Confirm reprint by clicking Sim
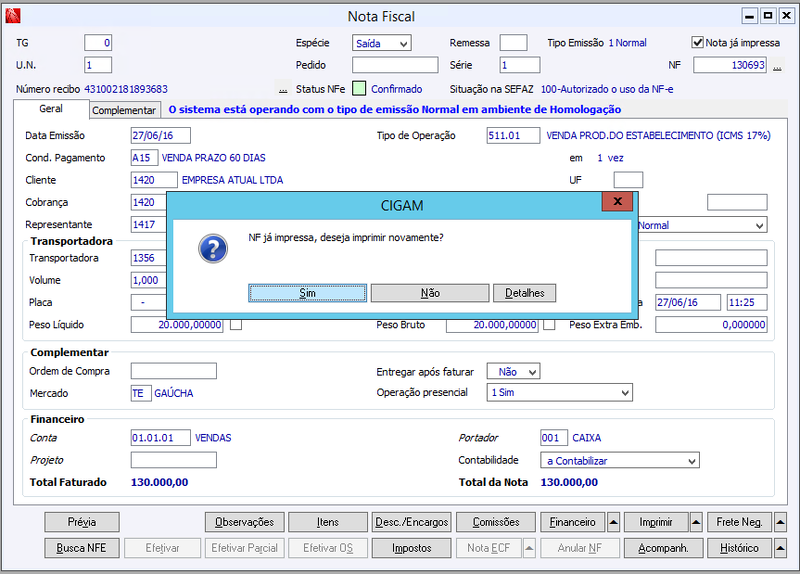Viewport: 800px width, 574px height. click(x=308, y=293)
